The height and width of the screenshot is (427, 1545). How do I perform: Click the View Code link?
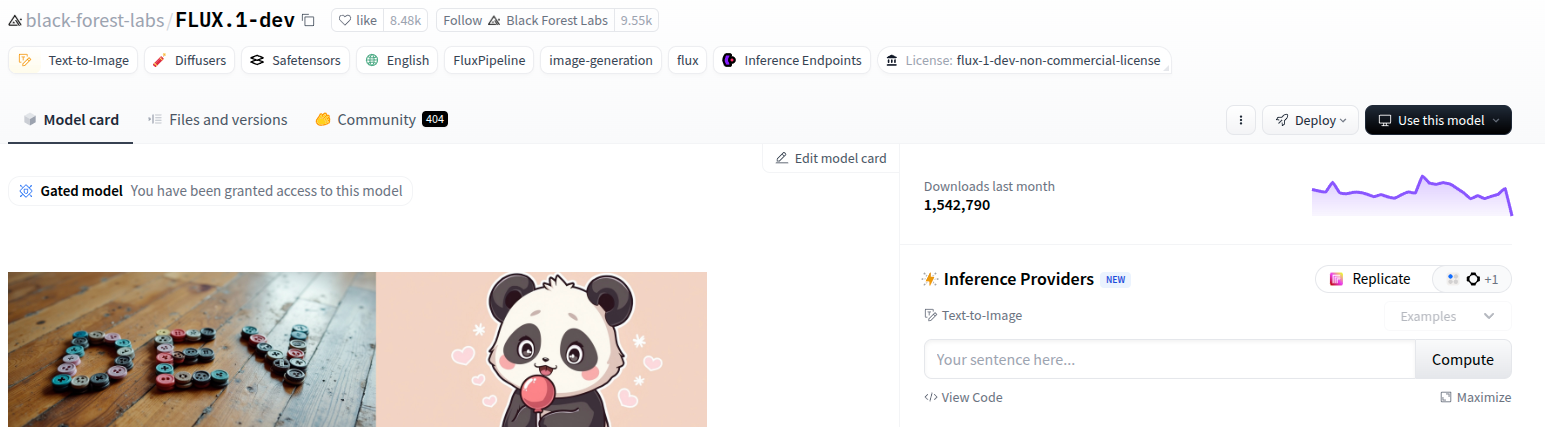click(963, 397)
